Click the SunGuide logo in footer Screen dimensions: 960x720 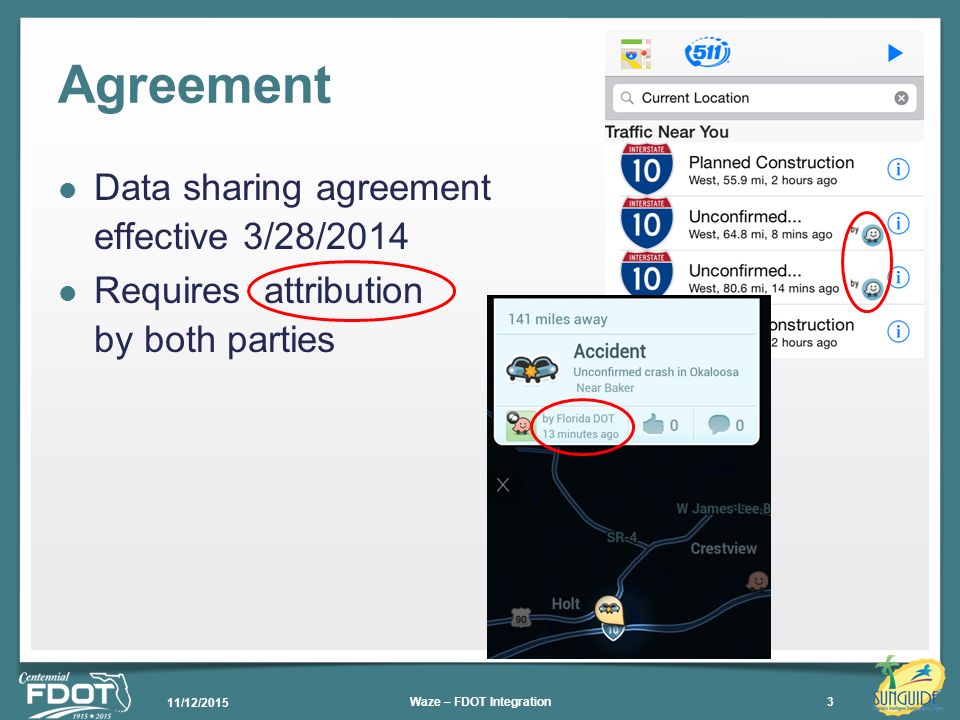point(907,684)
